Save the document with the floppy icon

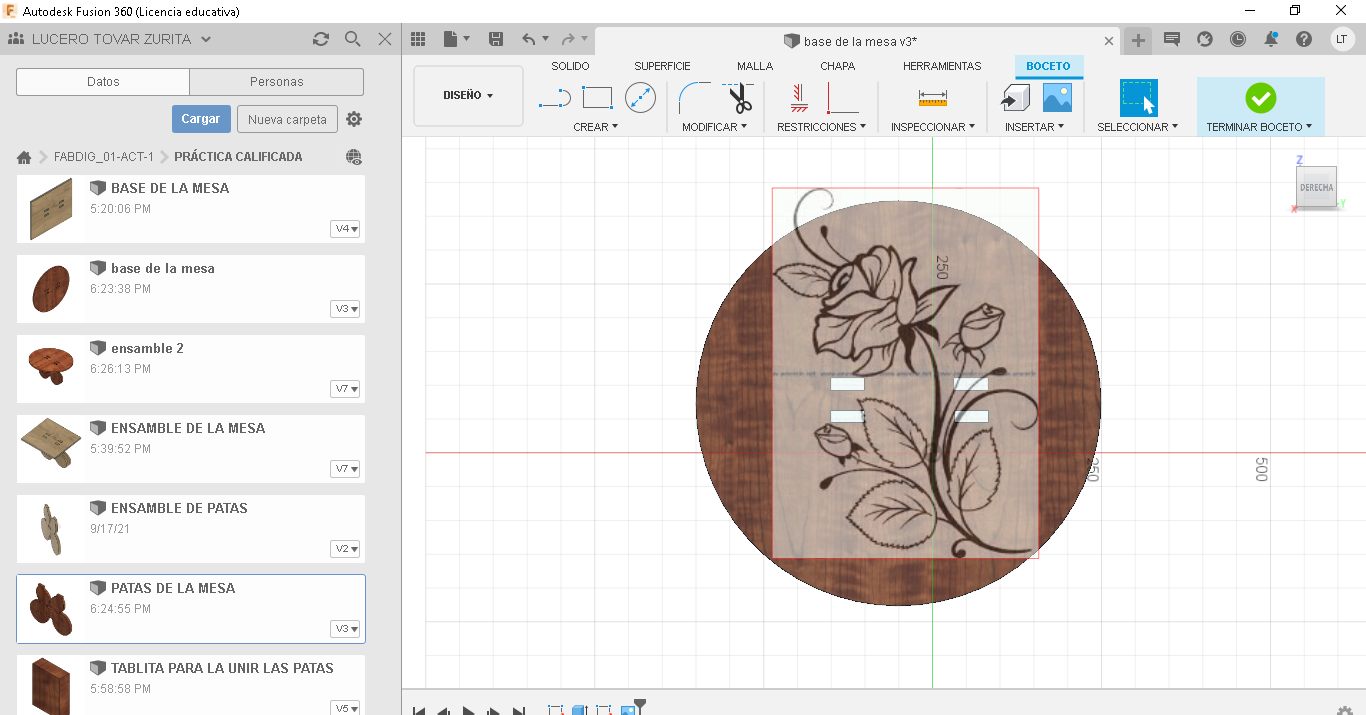(x=496, y=39)
